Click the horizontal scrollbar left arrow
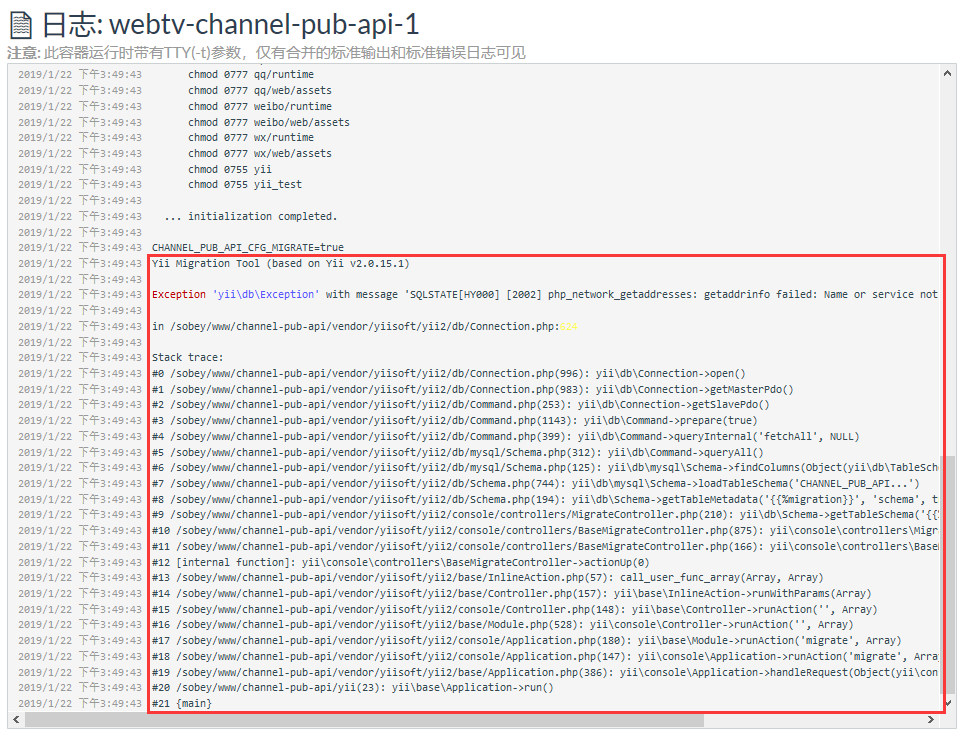The width and height of the screenshot is (967, 749). click(16, 720)
